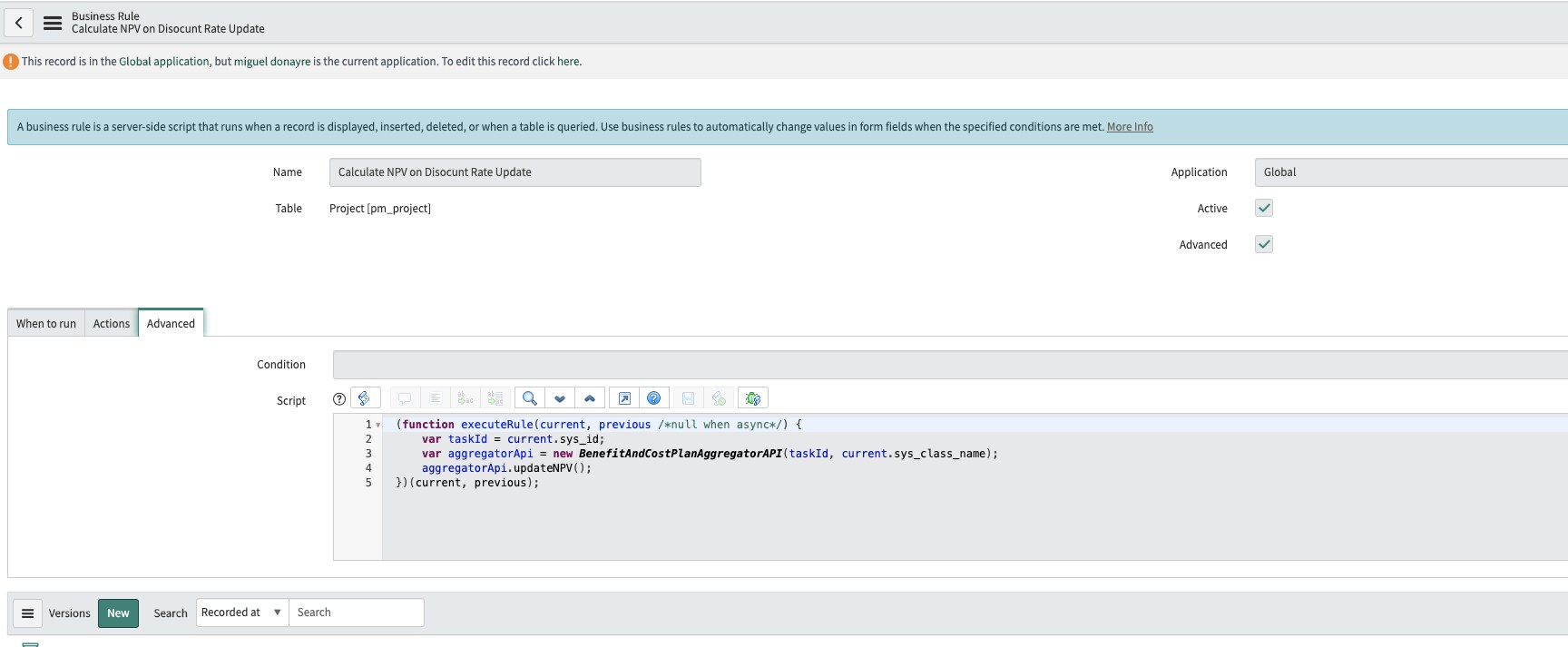
Task: Click script line 4 aggregatorApi.updateNPV()
Action: pos(506,468)
